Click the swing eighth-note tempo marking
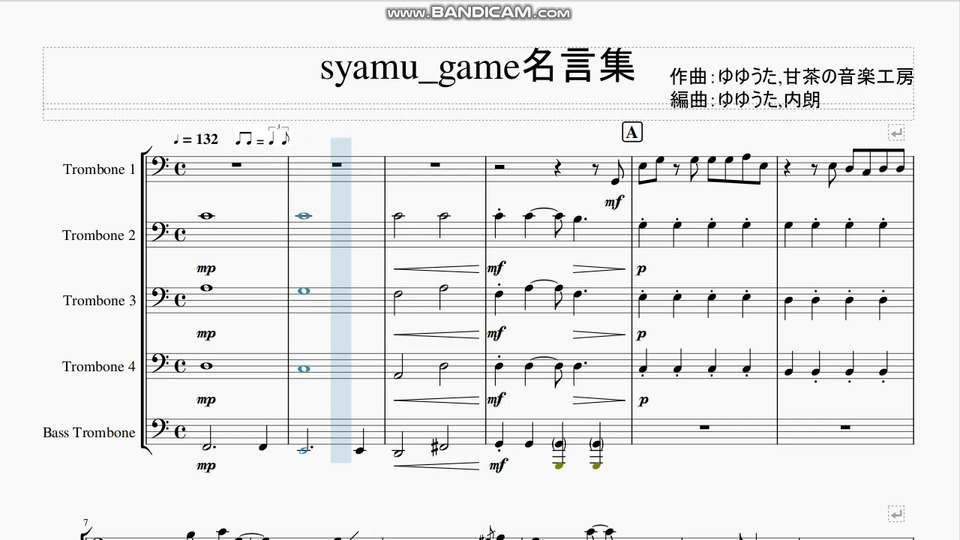Viewport: 960px width, 540px height. 262,137
